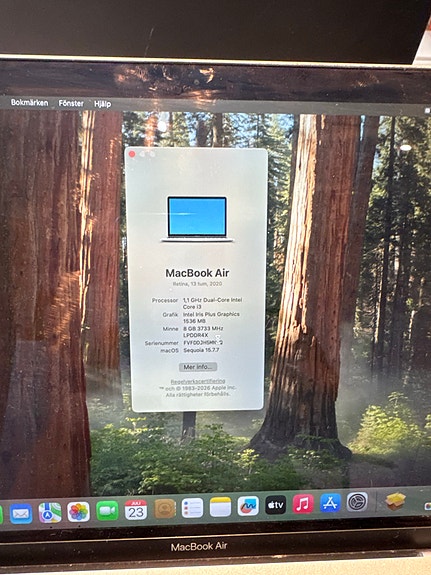431x575 pixels.
Task: Open the Photos app icon
Action: point(78,512)
